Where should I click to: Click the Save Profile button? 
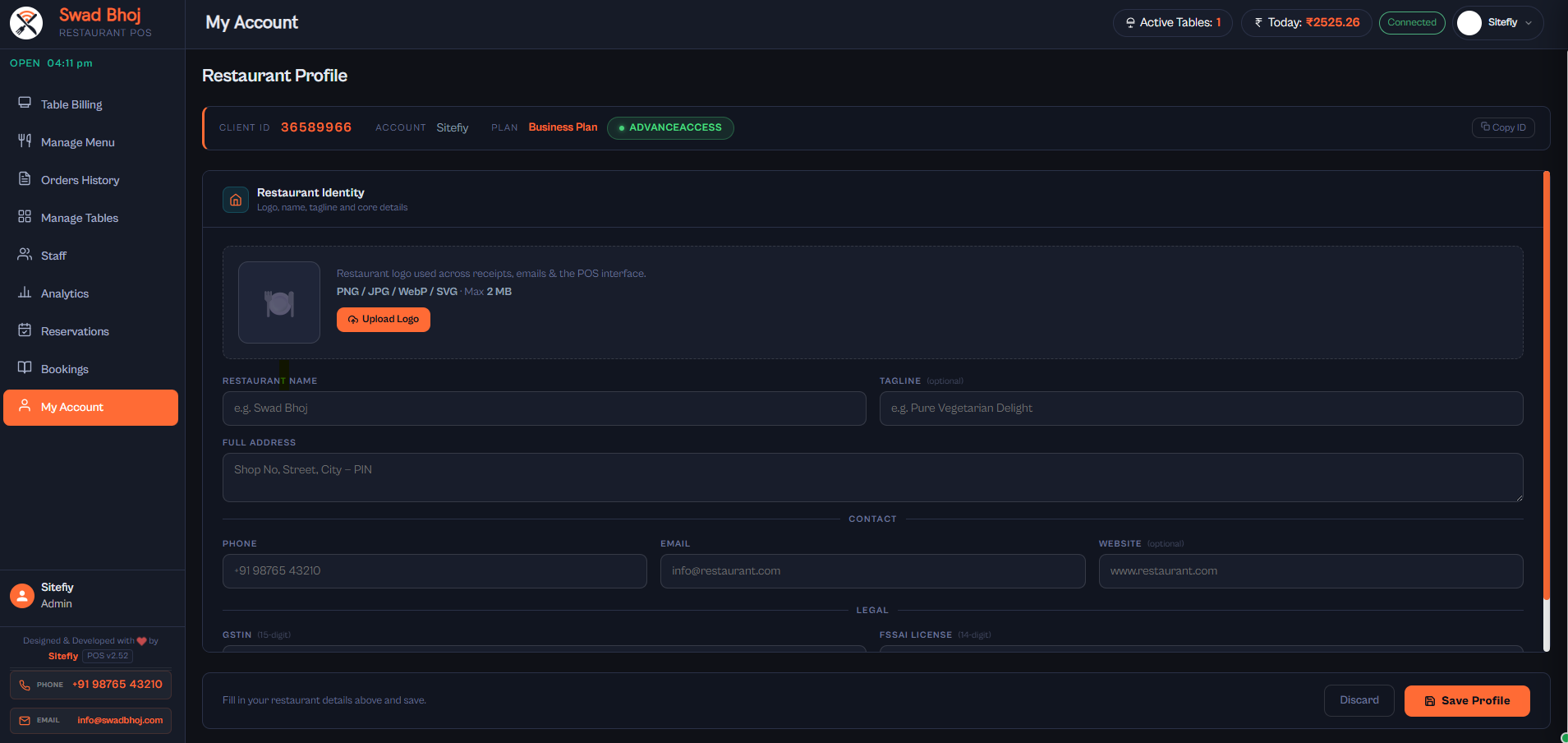1466,701
